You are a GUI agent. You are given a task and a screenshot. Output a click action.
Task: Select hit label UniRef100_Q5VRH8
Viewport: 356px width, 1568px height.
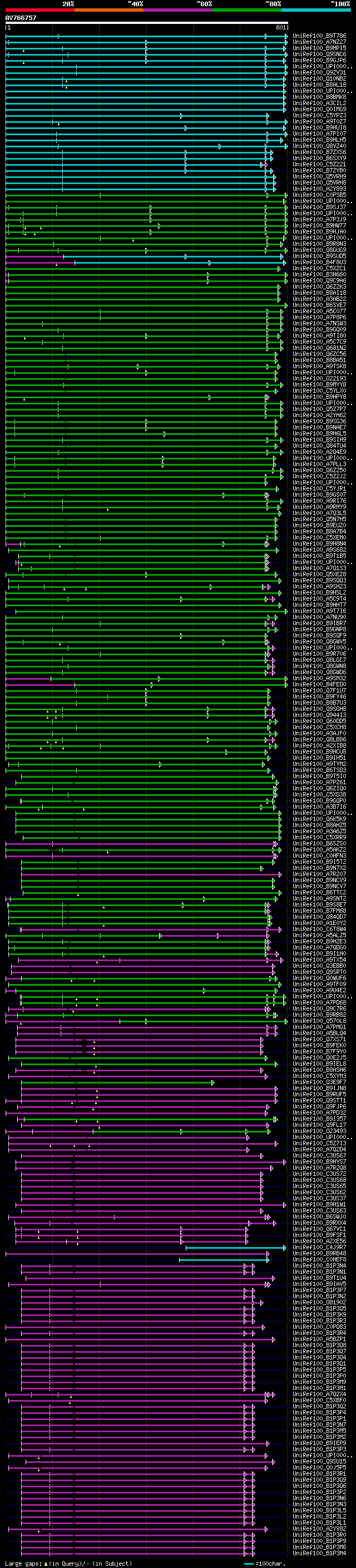[319, 182]
